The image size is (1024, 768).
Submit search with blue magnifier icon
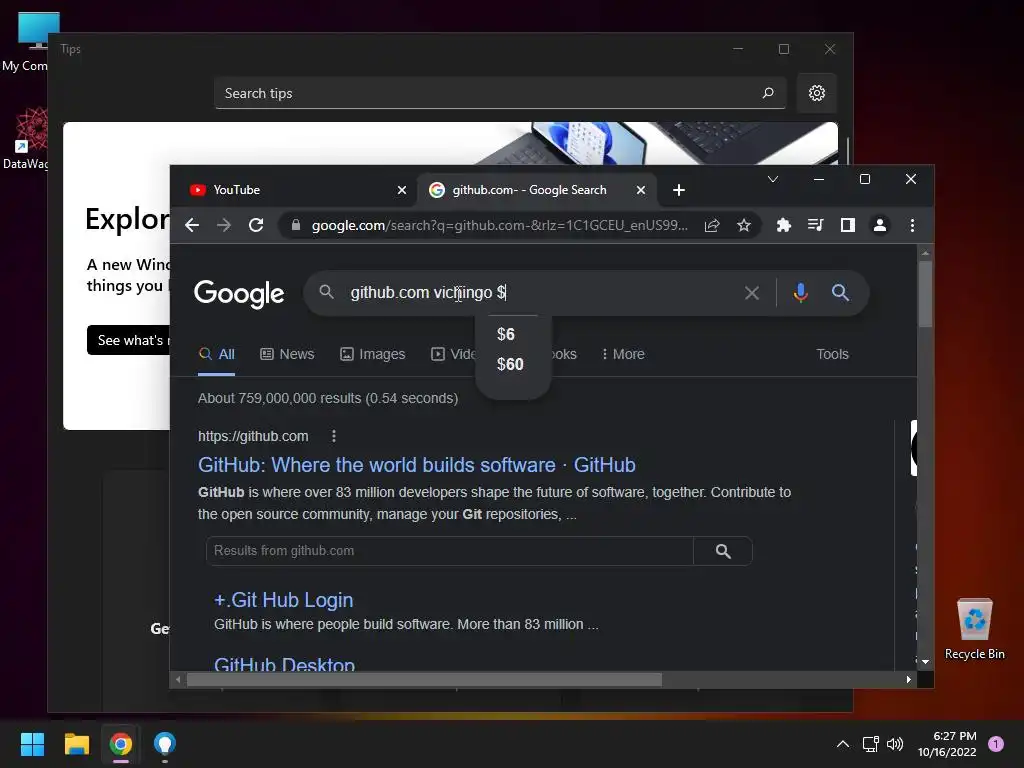[x=840, y=293]
